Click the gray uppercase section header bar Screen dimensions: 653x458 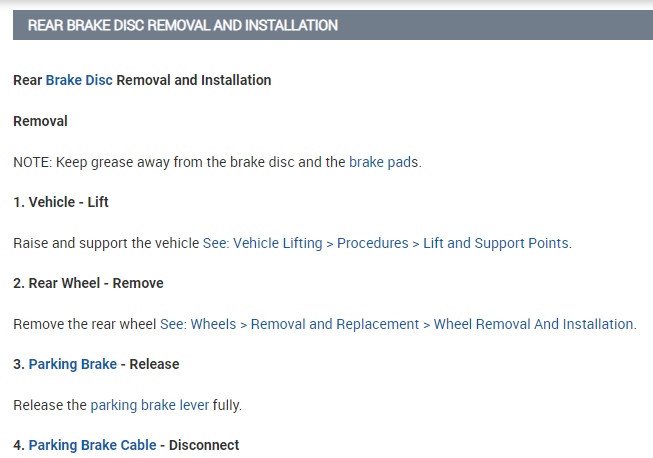(x=333, y=24)
